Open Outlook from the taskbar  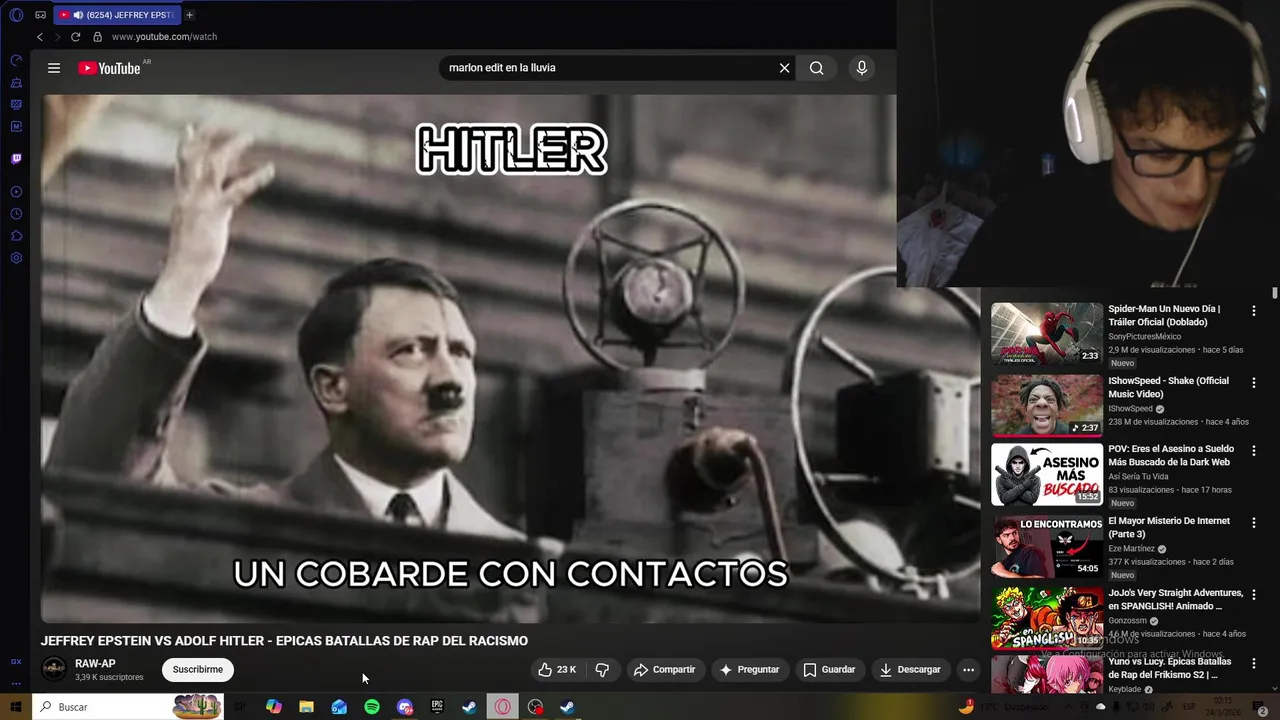pyautogui.click(x=339, y=707)
